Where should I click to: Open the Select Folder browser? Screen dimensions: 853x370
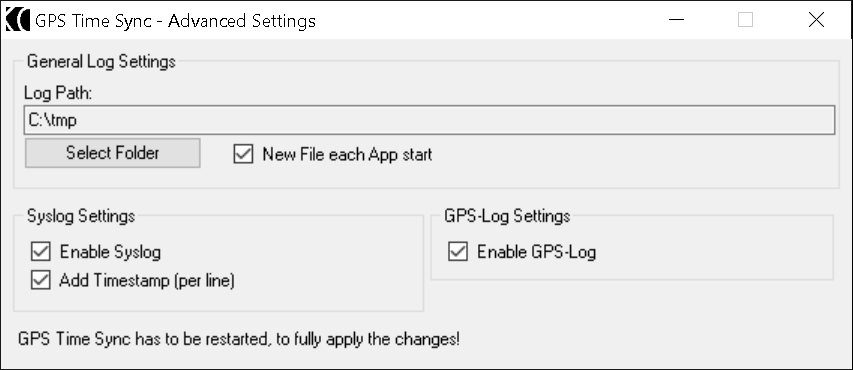(x=113, y=153)
